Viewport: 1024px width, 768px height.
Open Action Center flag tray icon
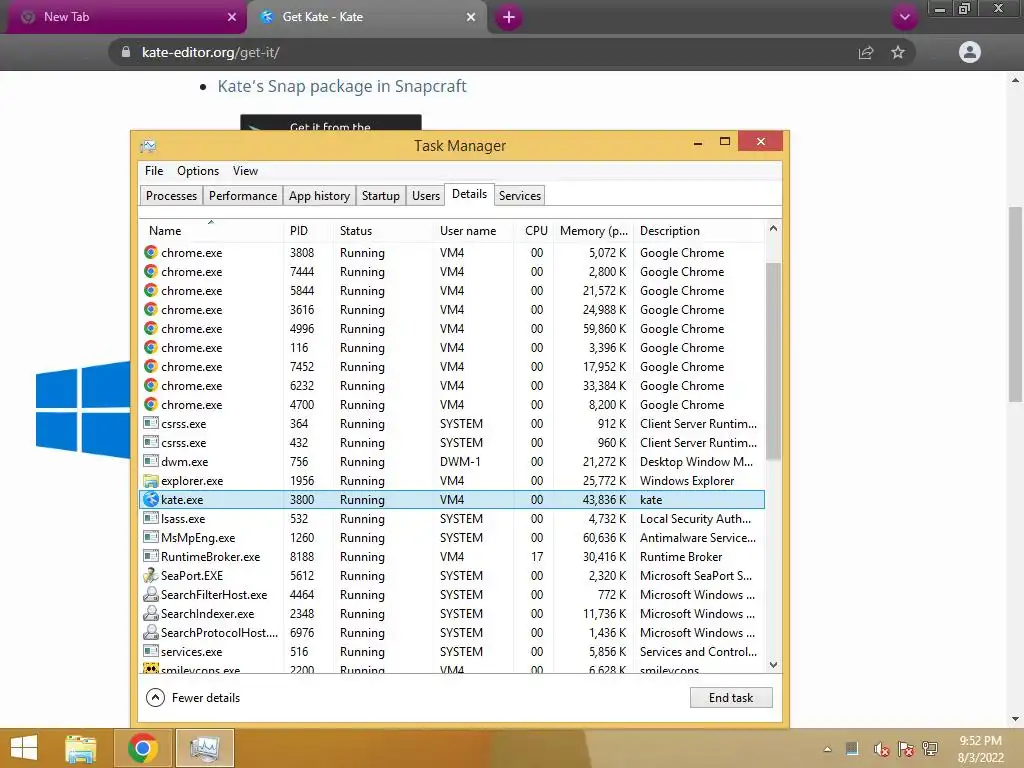pyautogui.click(x=906, y=748)
